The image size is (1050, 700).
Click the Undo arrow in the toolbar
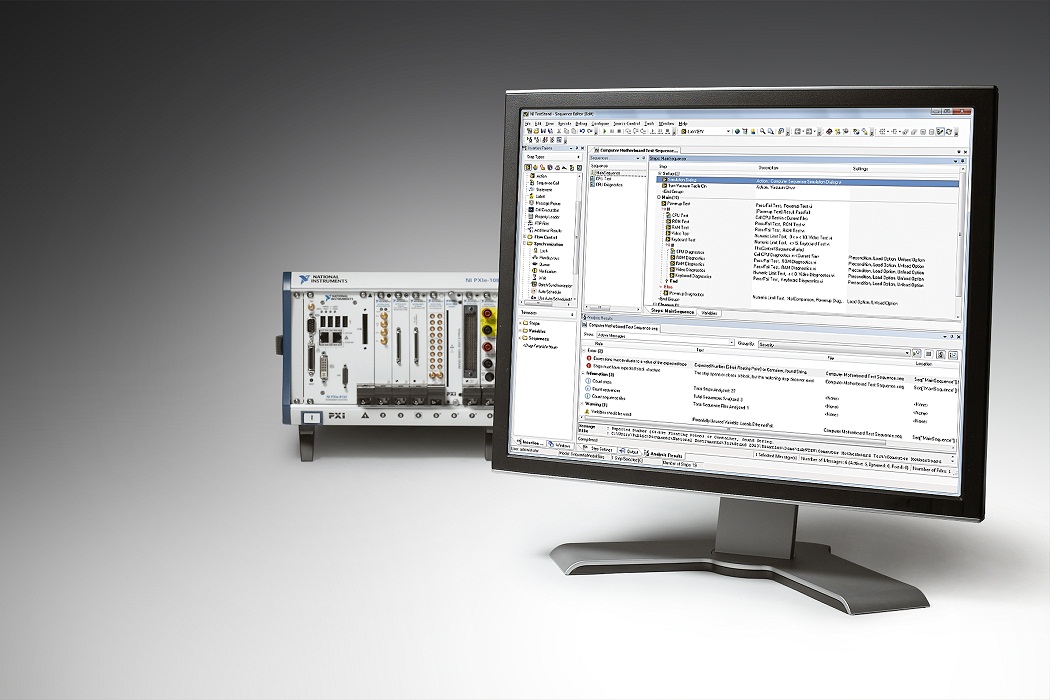point(582,131)
